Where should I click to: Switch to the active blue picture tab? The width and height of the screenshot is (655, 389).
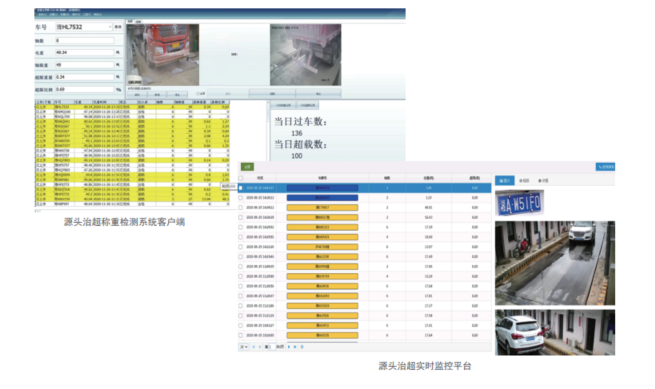point(505,181)
